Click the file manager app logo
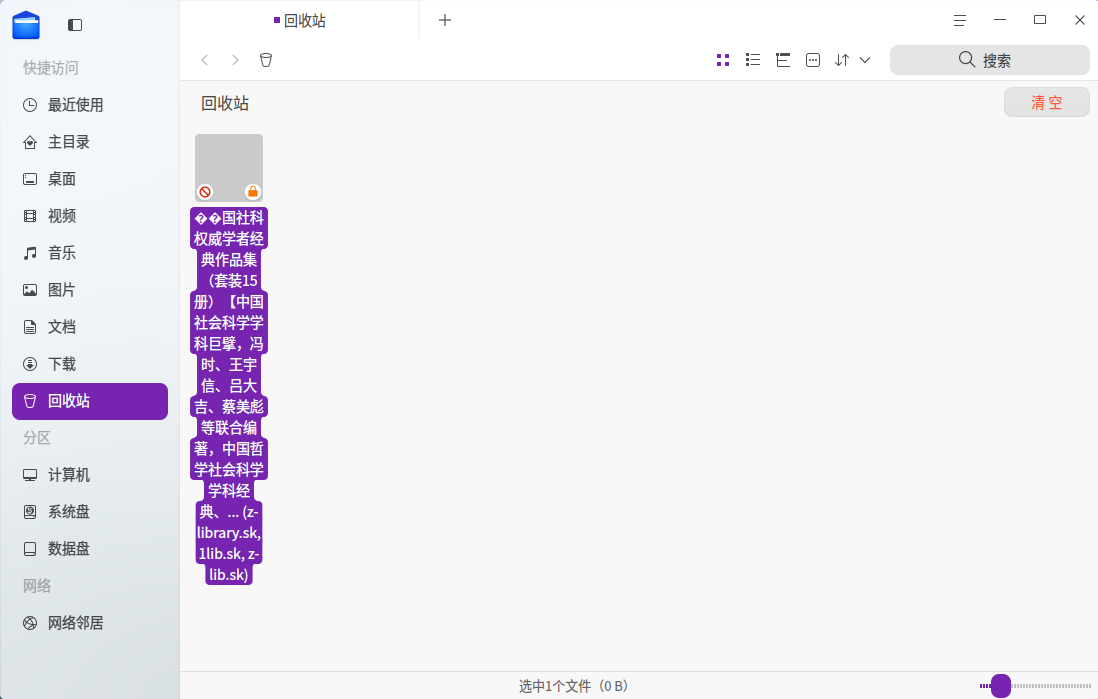Image resolution: width=1098 pixels, height=699 pixels. 26,25
